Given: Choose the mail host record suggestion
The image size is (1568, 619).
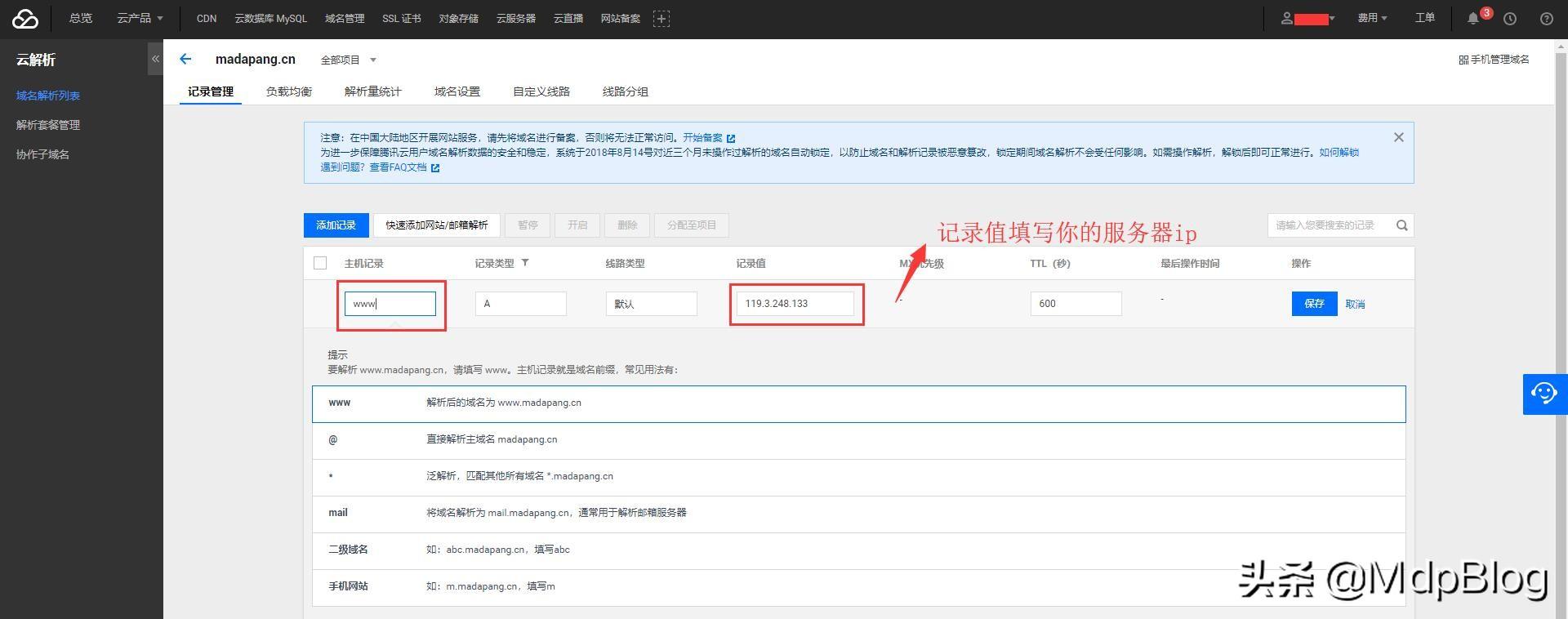Looking at the screenshot, I should point(859,514).
